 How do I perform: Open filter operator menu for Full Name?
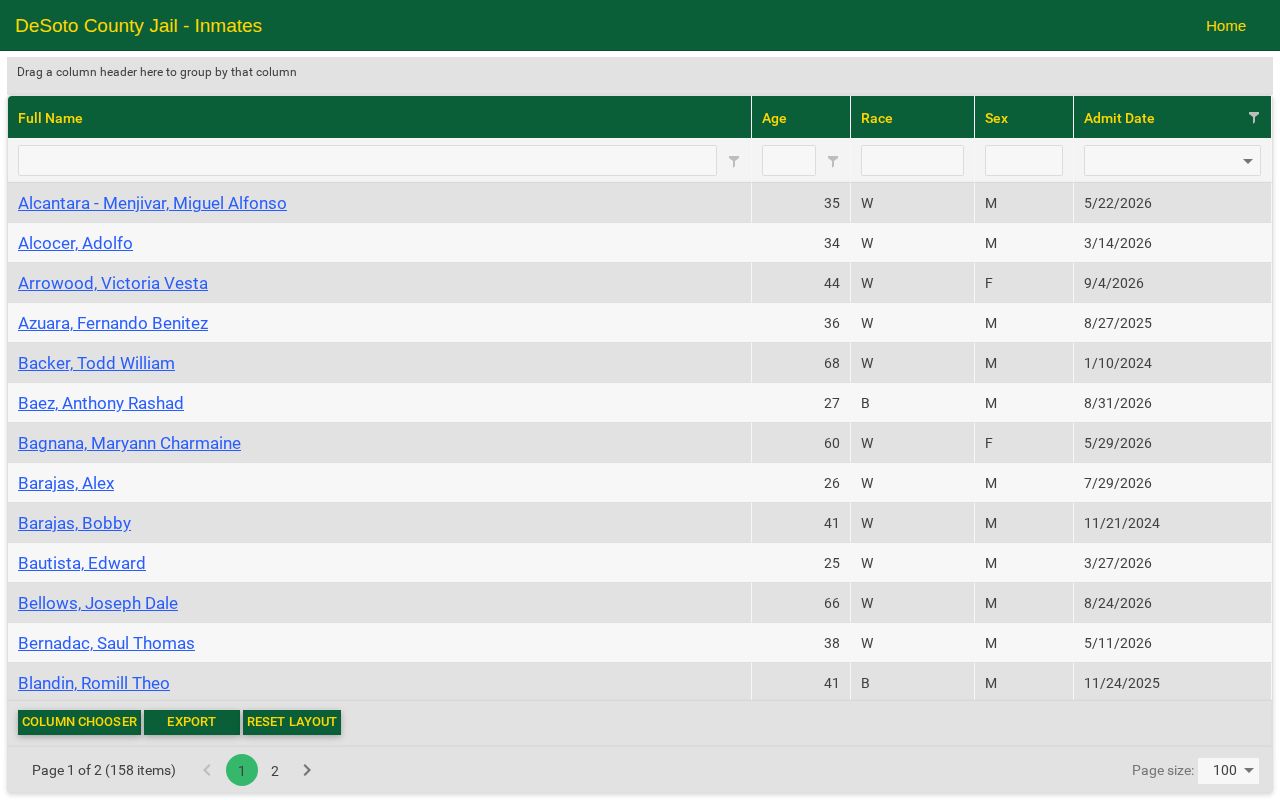tap(734, 161)
